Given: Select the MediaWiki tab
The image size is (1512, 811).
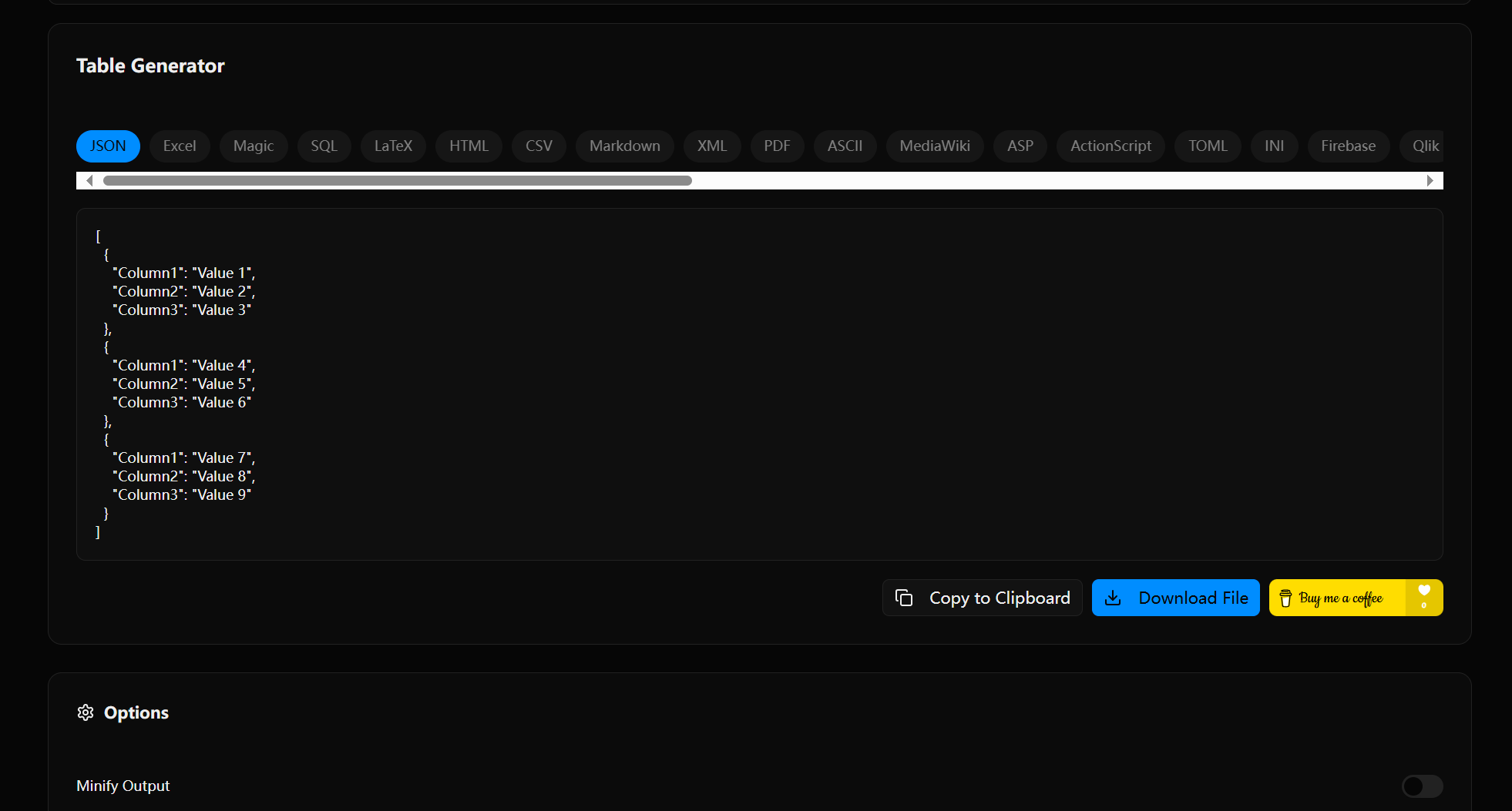Looking at the screenshot, I should point(934,146).
